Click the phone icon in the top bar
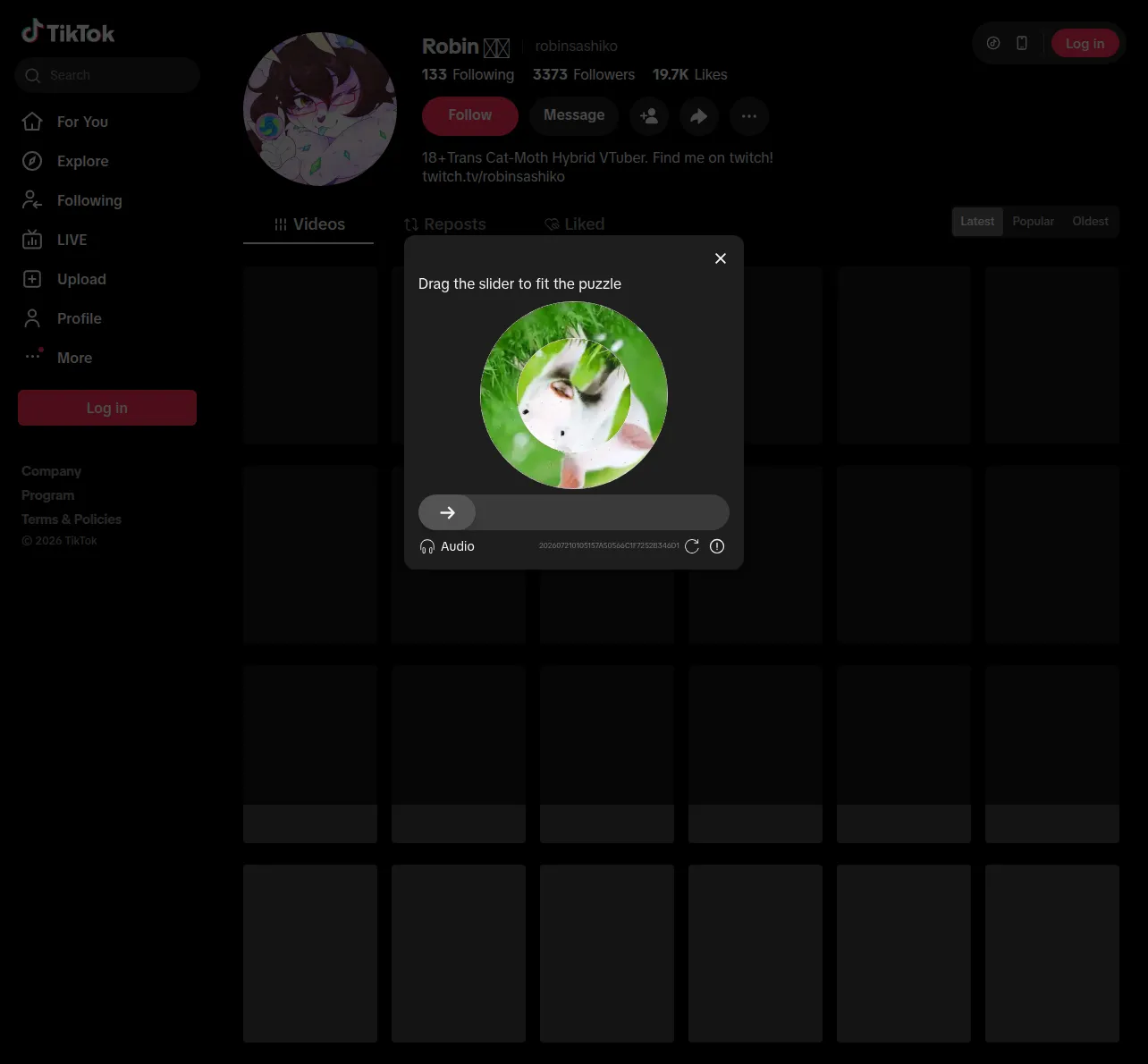The height and width of the screenshot is (1064, 1148). [x=1022, y=43]
